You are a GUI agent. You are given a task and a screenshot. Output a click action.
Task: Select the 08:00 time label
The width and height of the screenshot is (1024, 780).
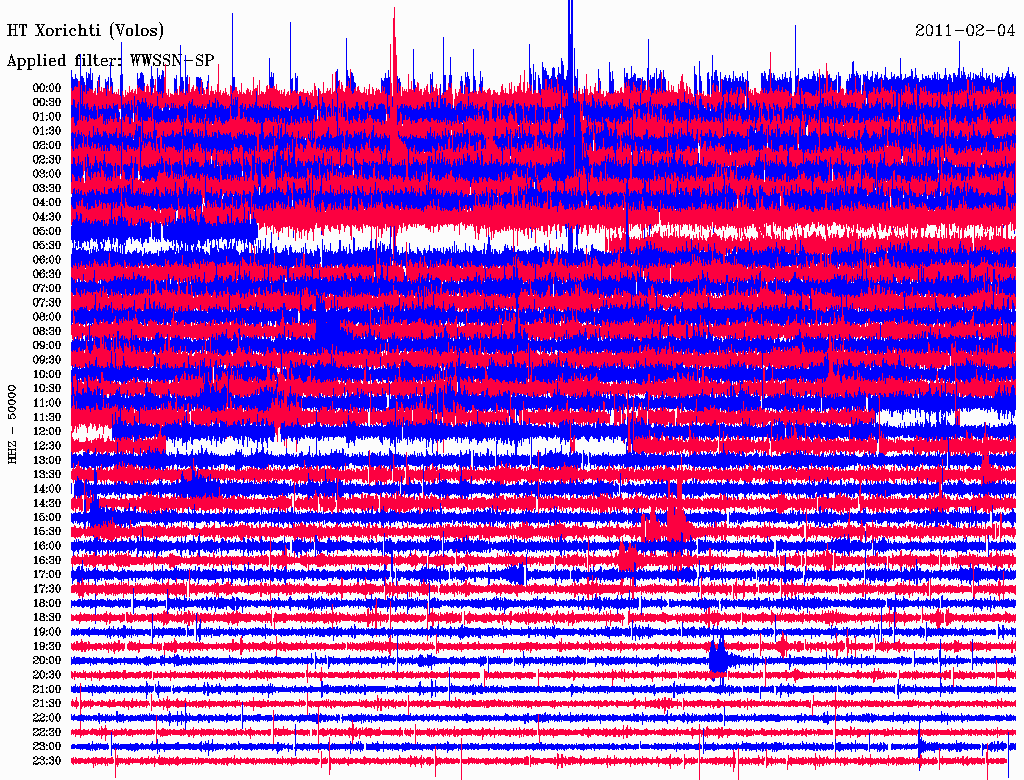click(47, 317)
